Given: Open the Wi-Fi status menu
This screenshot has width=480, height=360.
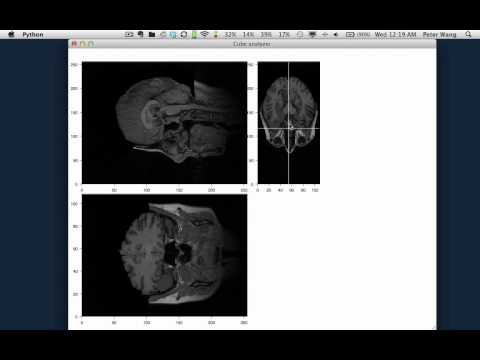Looking at the screenshot, I should (x=204, y=34).
